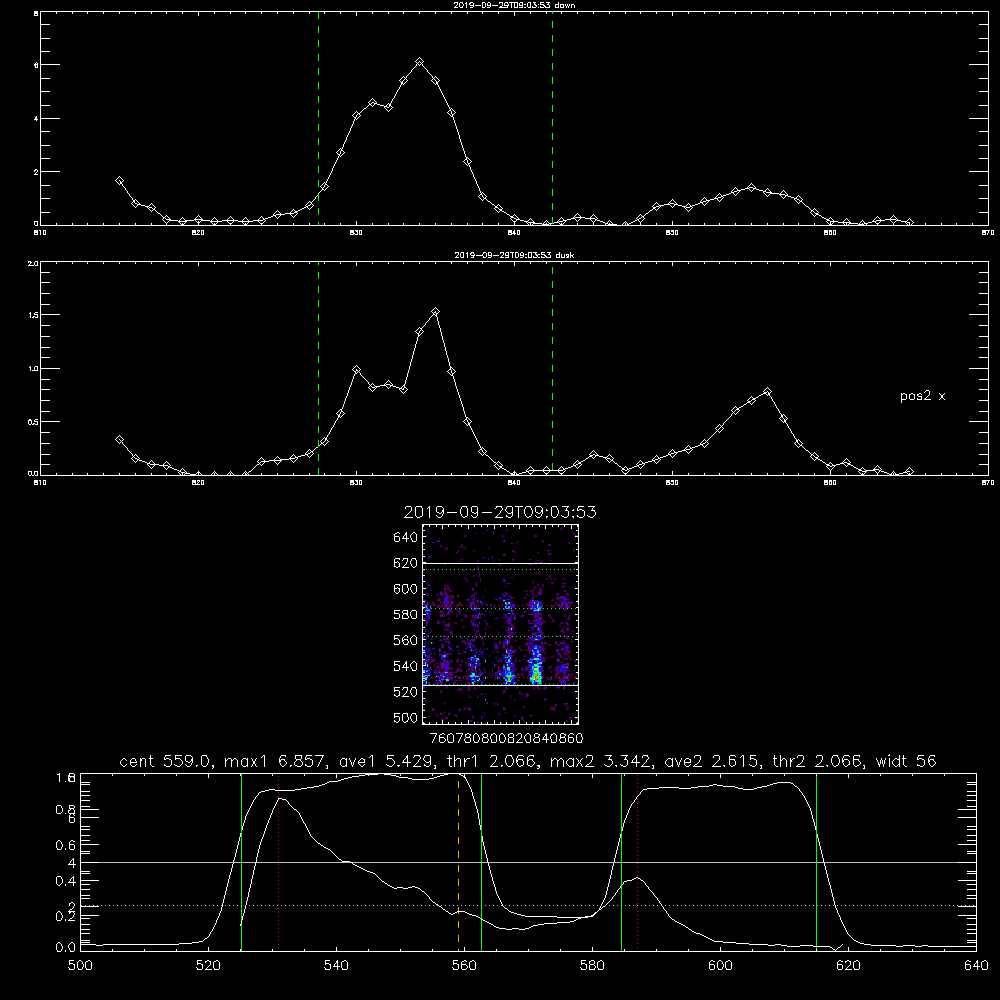Click the '2019-09-29T09:03:53 dawn' plot title
Image resolution: width=1000 pixels, height=1000 pixels.
point(514,5)
